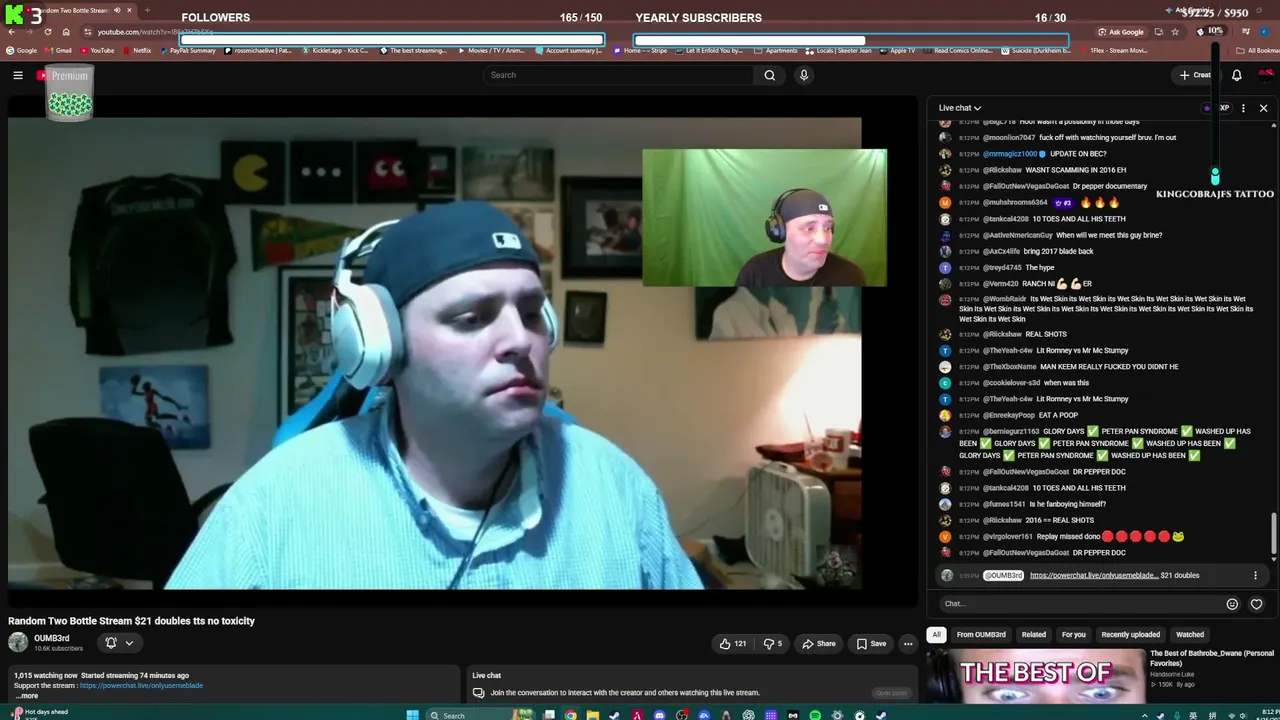Image resolution: width=1280 pixels, height=720 pixels.
Task: Like the video
Action: coord(733,644)
